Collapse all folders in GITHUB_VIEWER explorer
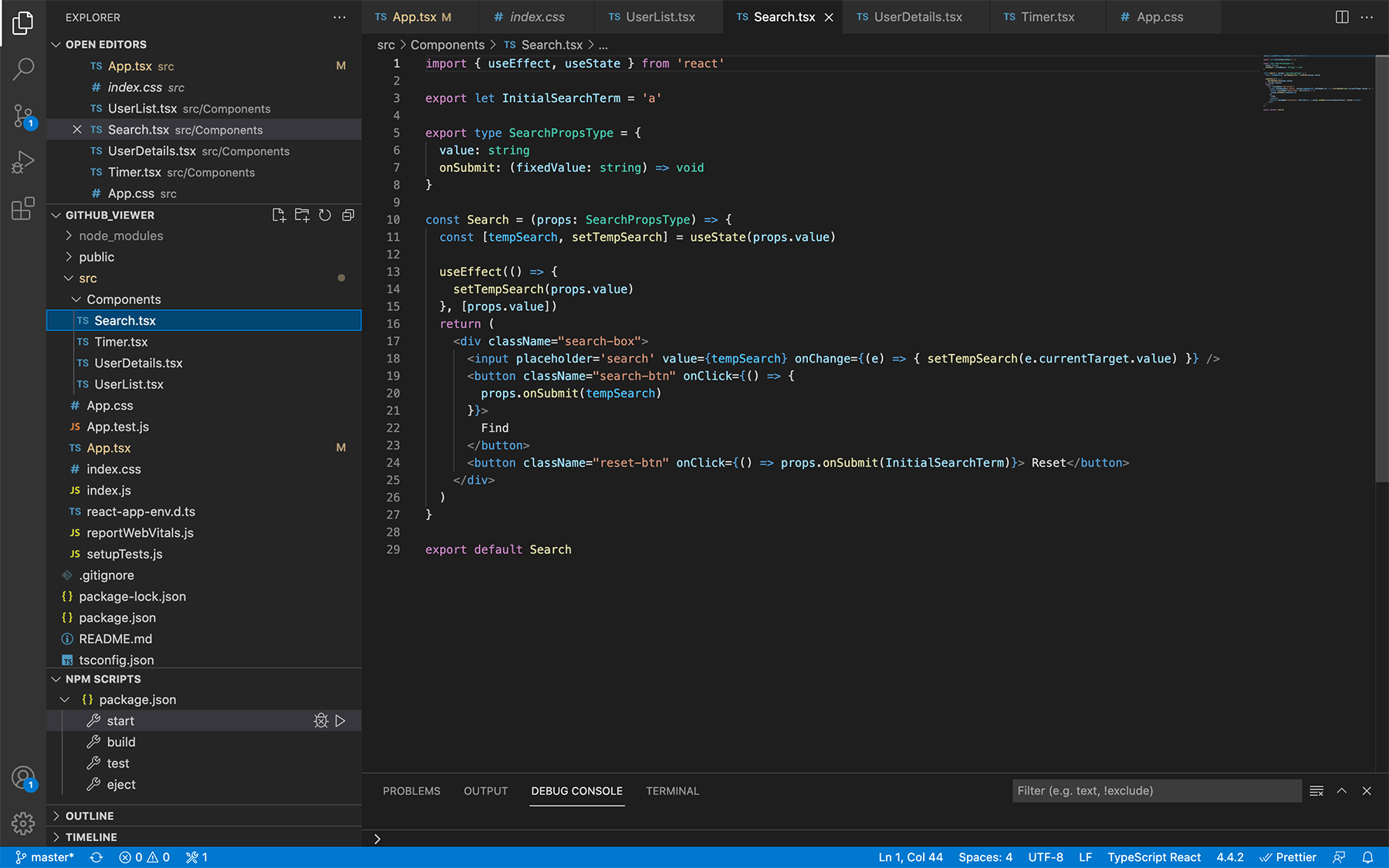Viewport: 1389px width, 868px height. pos(348,215)
